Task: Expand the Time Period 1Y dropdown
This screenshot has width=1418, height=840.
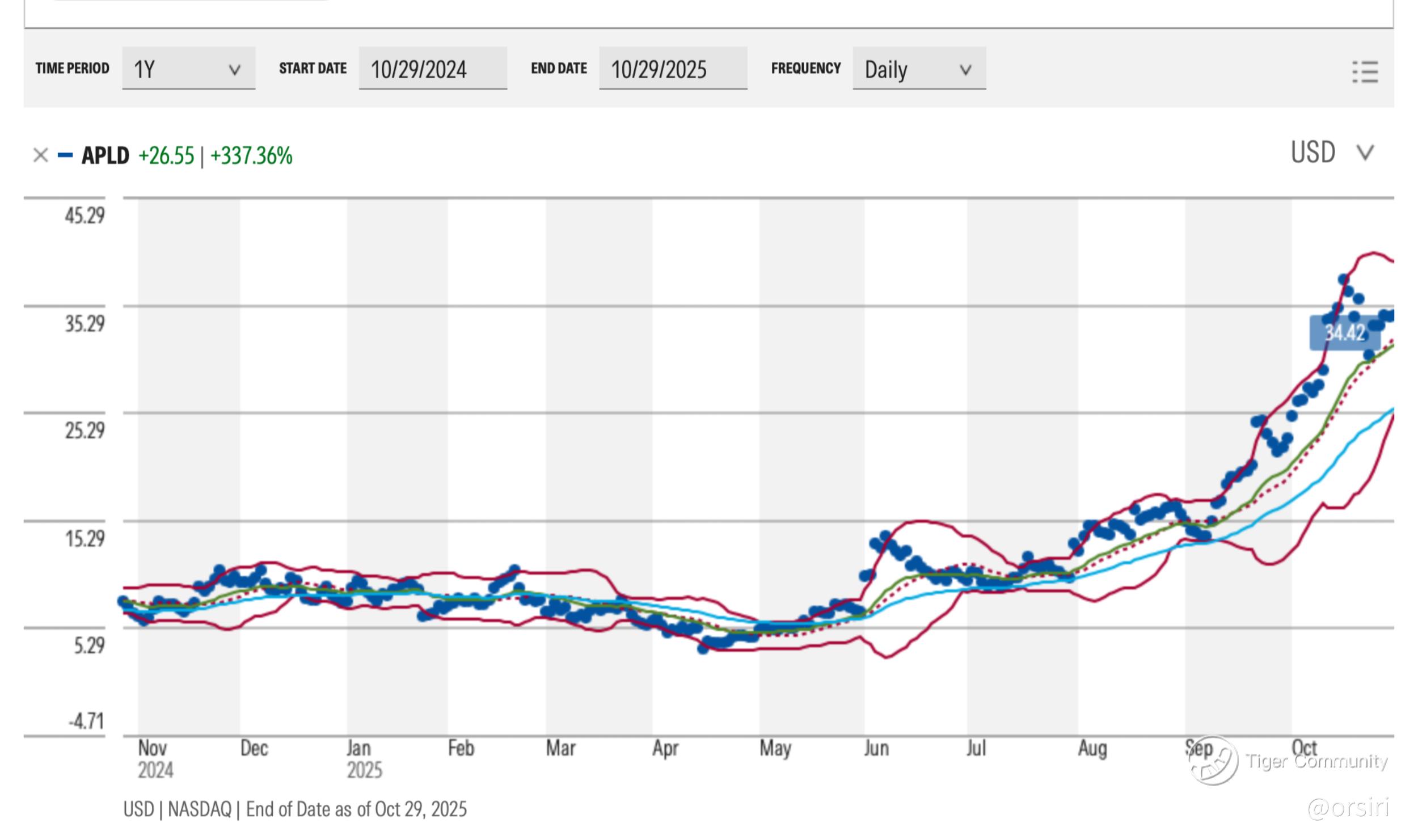Action: (x=188, y=69)
